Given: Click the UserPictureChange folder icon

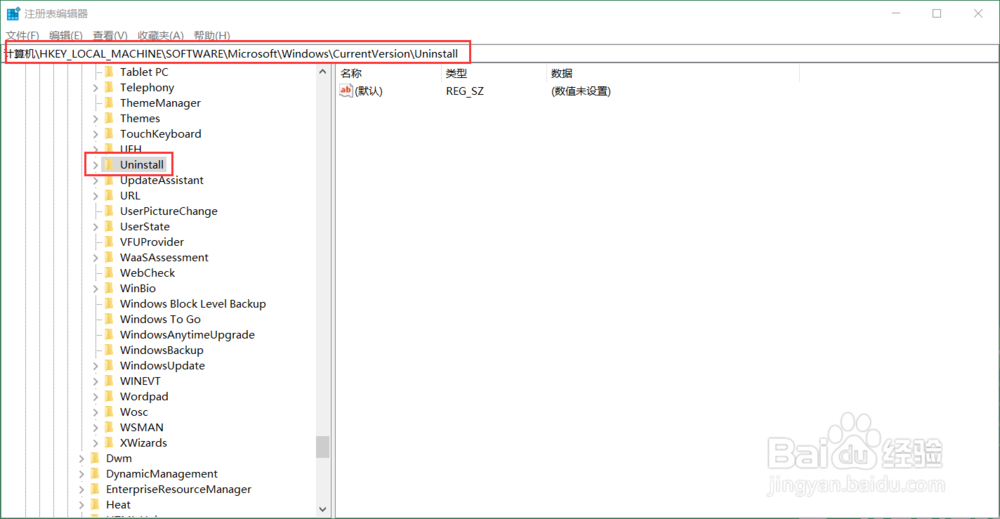Looking at the screenshot, I should click(x=109, y=211).
